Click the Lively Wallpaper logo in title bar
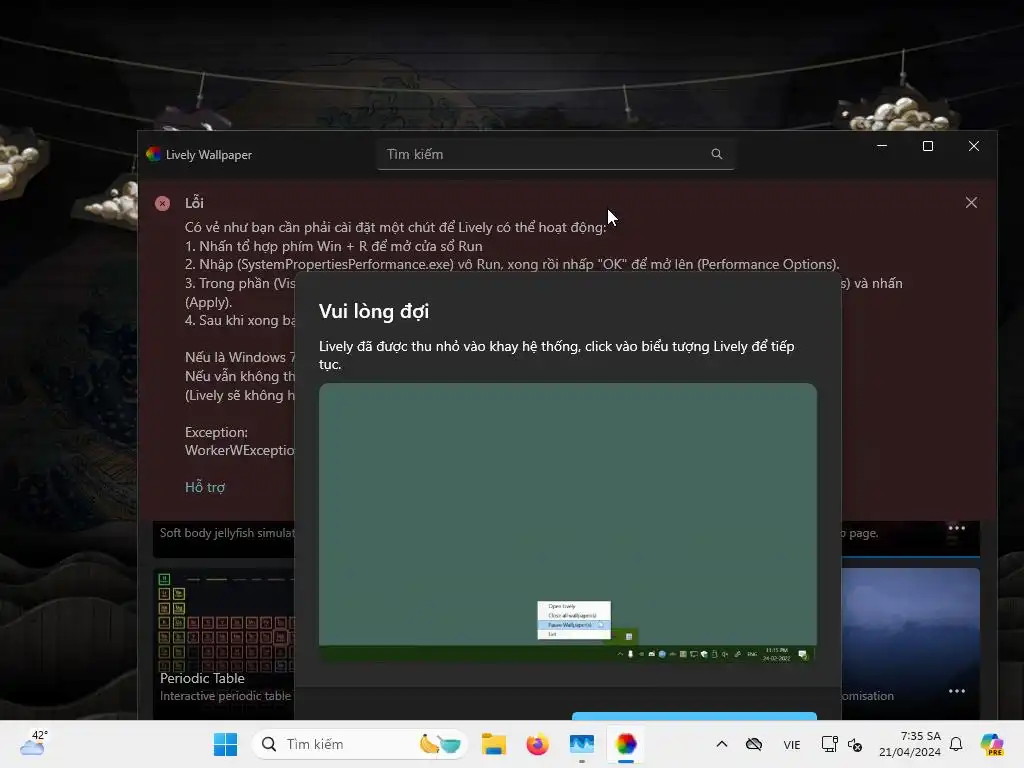This screenshot has width=1024, height=768. point(153,154)
